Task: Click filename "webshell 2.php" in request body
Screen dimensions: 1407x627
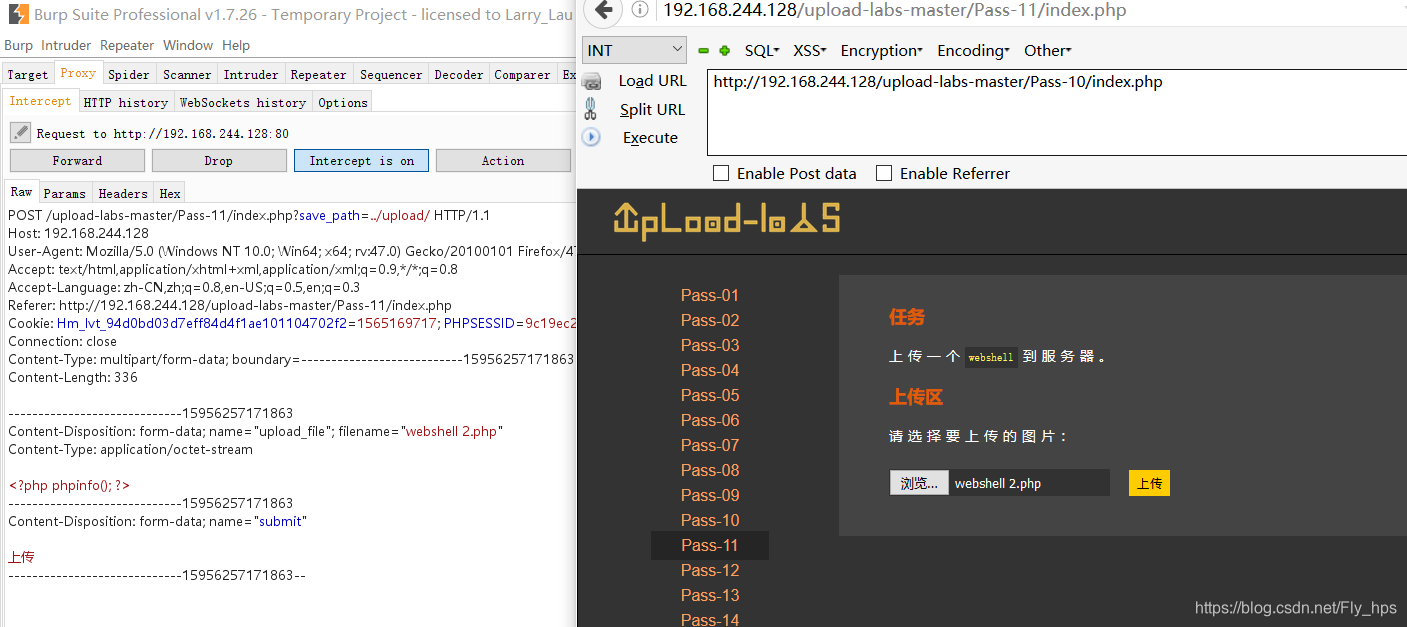Action: (x=452, y=431)
